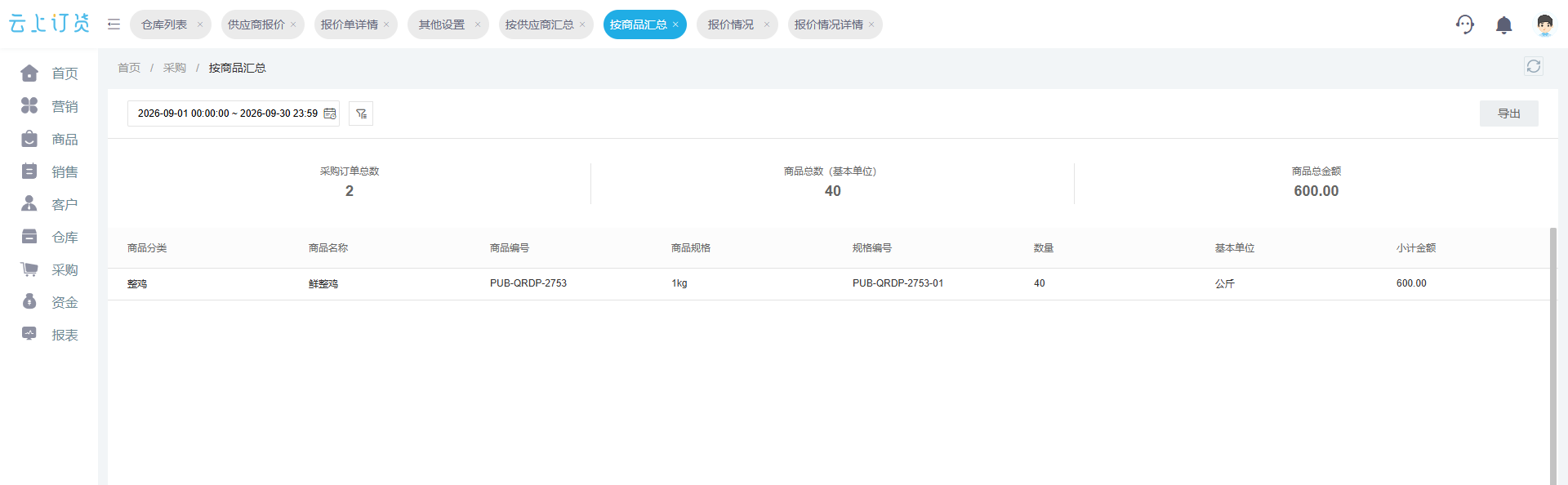Click the 整鸡 category cell
This screenshot has height=485, width=1568.
pos(137,283)
